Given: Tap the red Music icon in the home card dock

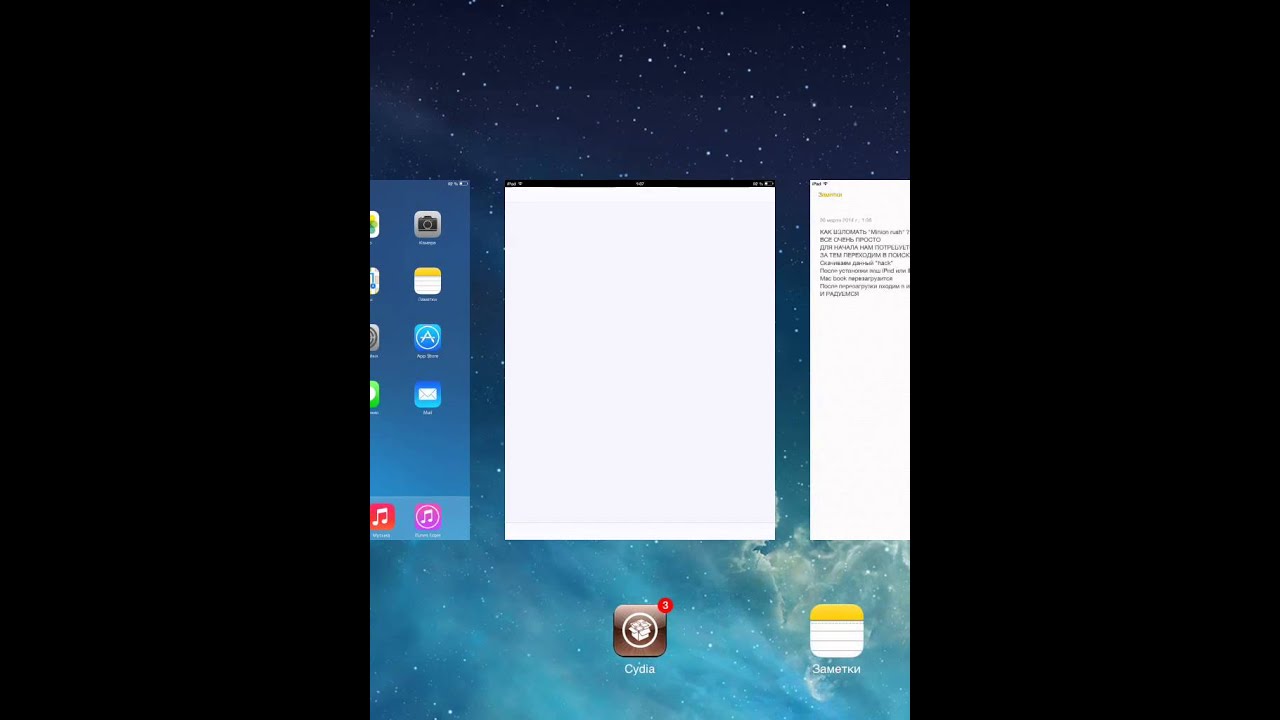Looking at the screenshot, I should (x=381, y=516).
